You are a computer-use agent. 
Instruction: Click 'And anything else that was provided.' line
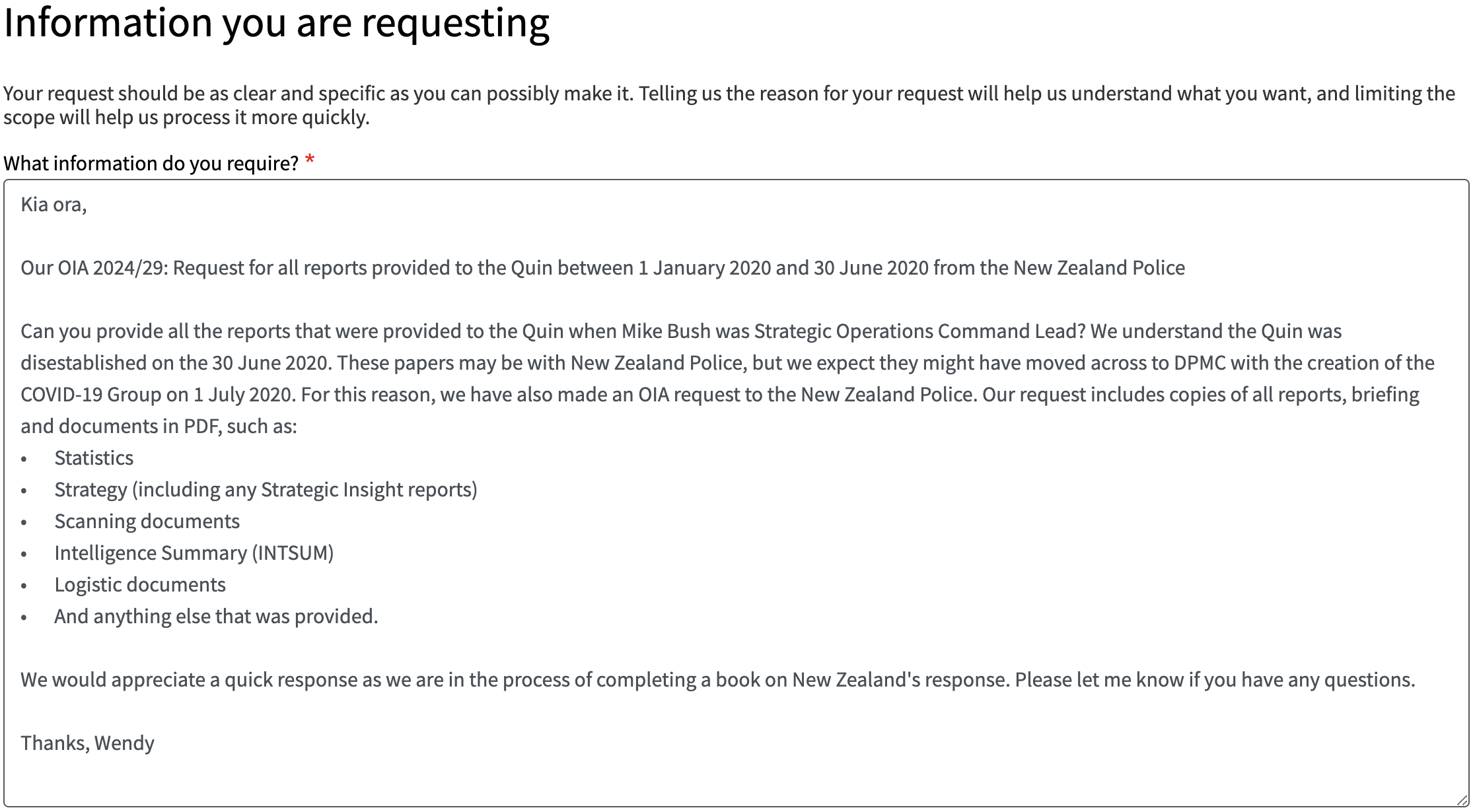216,617
